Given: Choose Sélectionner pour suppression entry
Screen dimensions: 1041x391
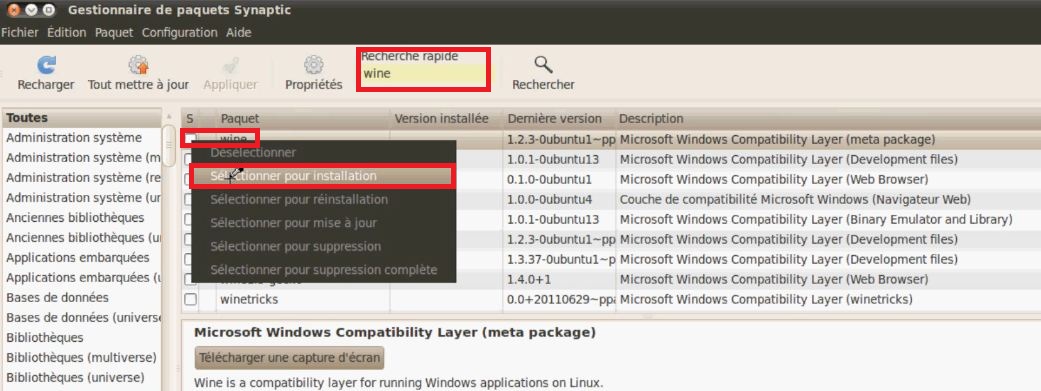Looking at the screenshot, I should (x=323, y=246).
